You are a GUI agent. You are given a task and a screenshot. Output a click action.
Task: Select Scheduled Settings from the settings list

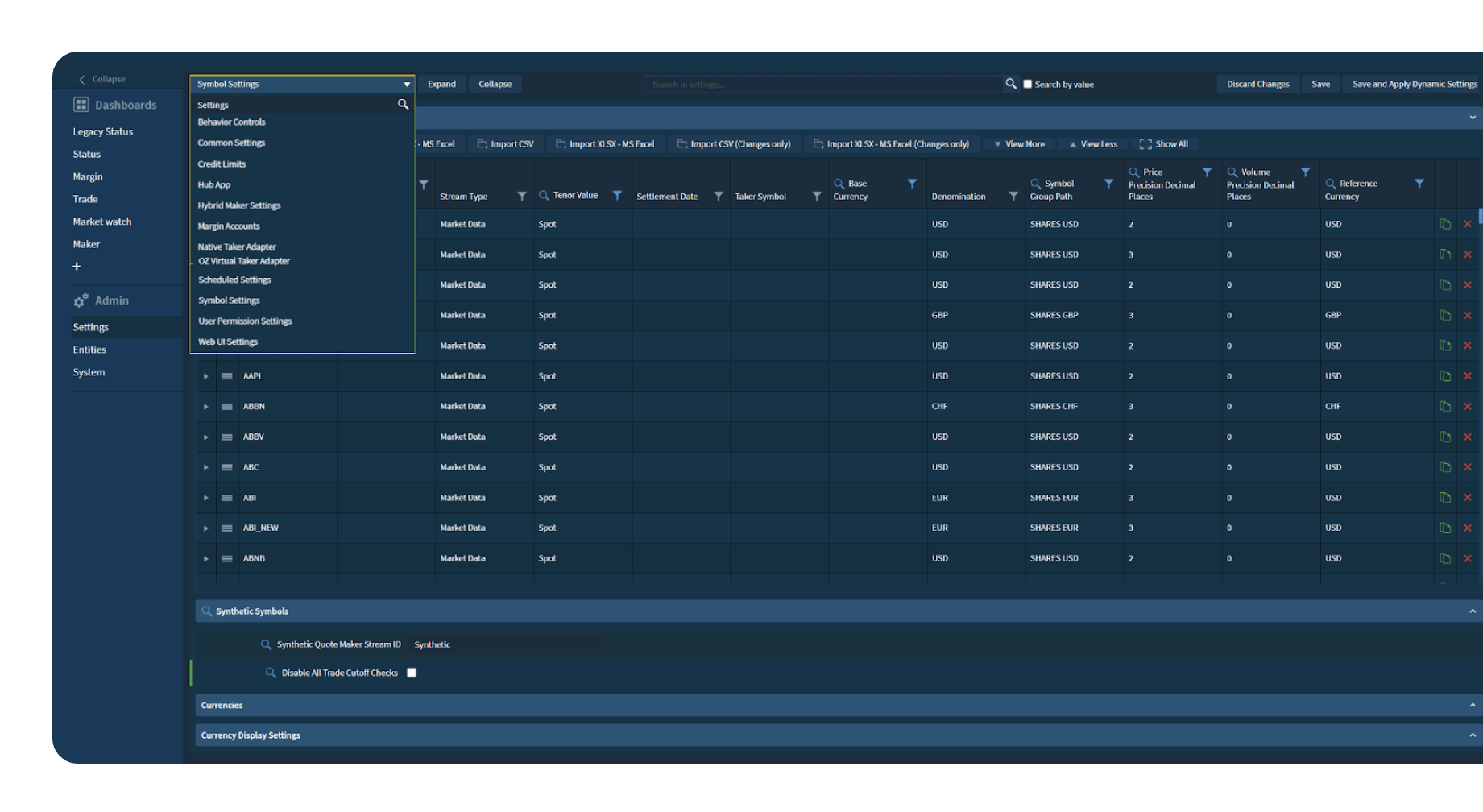[234, 280]
